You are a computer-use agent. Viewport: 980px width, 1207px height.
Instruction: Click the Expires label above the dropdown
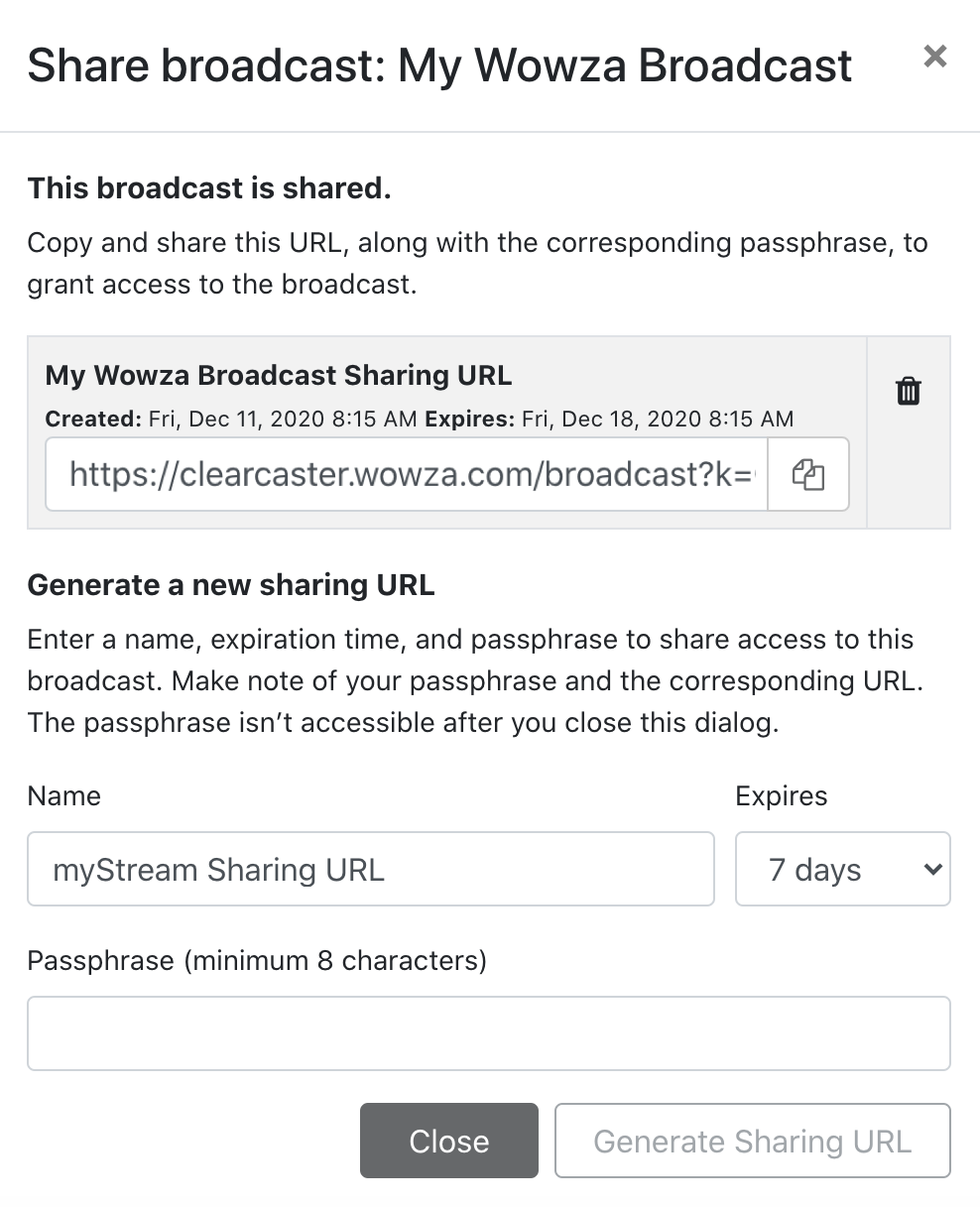pos(781,796)
